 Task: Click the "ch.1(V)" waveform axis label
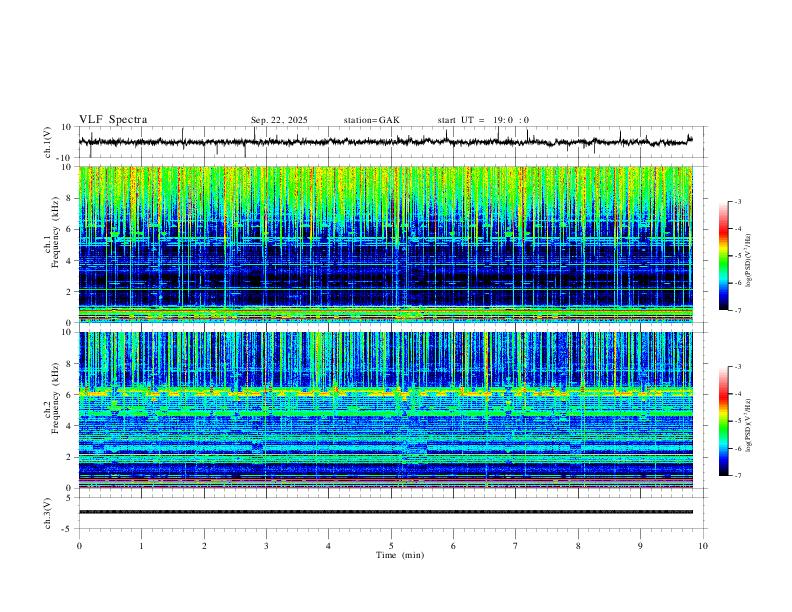48,142
